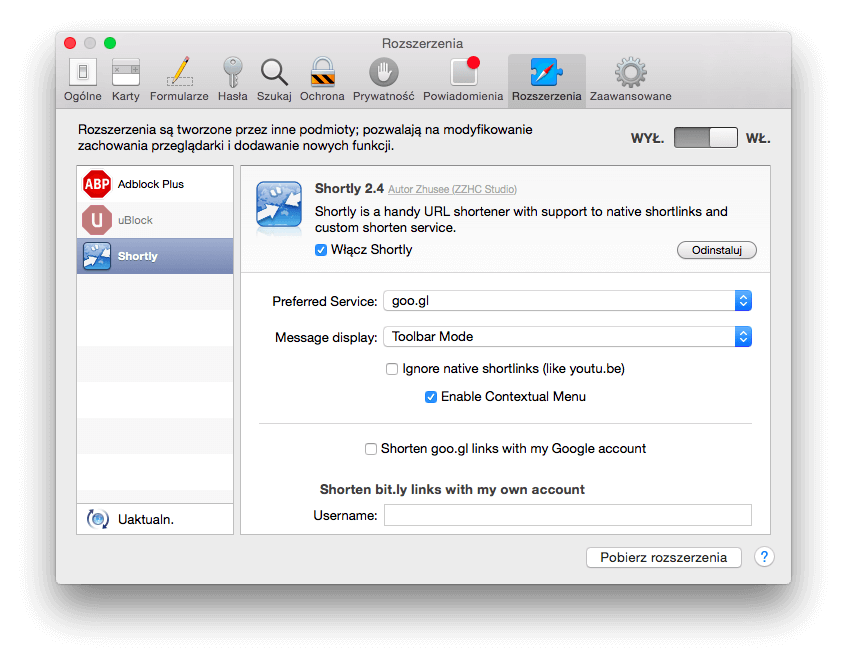The image size is (847, 664).
Task: Open the Zaawansowane gear icon
Action: tap(630, 72)
